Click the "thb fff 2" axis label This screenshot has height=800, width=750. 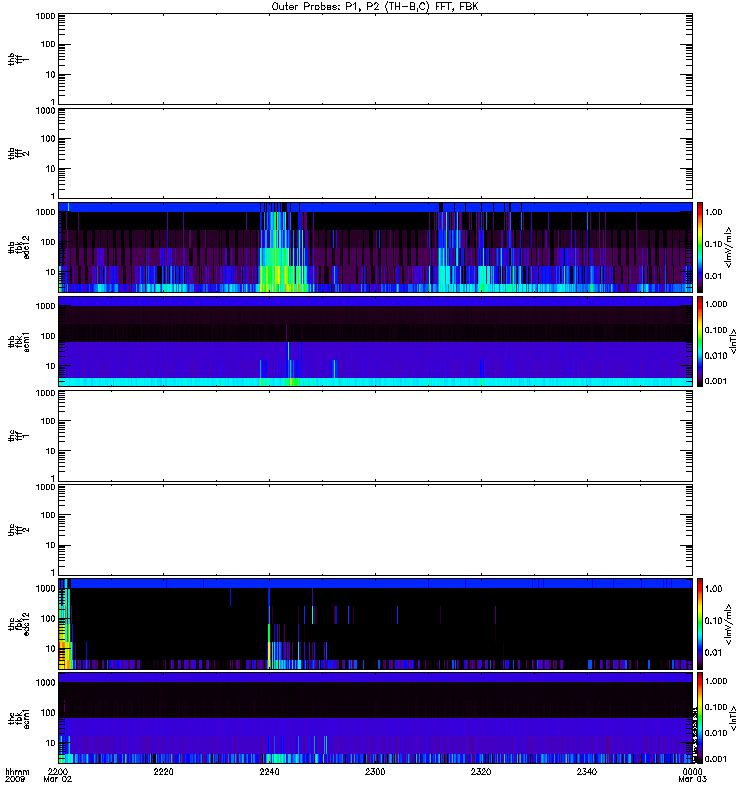click(18, 153)
